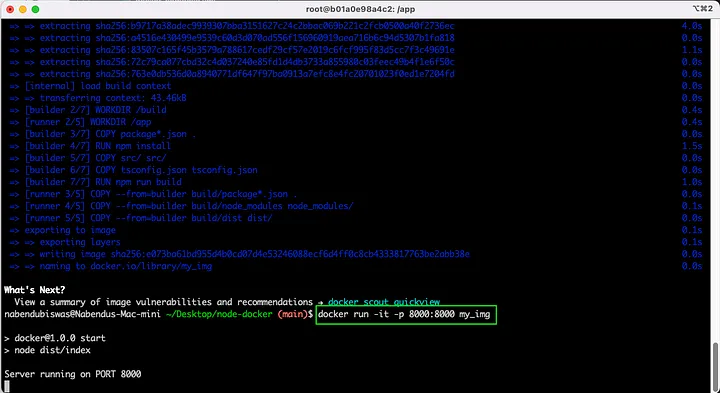The height and width of the screenshot is (393, 720).
Task: Click the green fullscreen window button
Action: [x=35, y=9]
